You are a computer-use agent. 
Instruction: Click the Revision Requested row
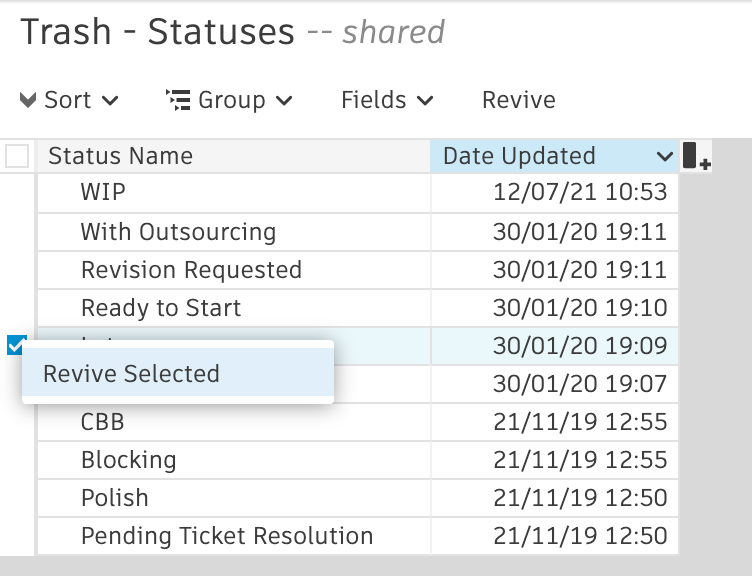pos(191,270)
